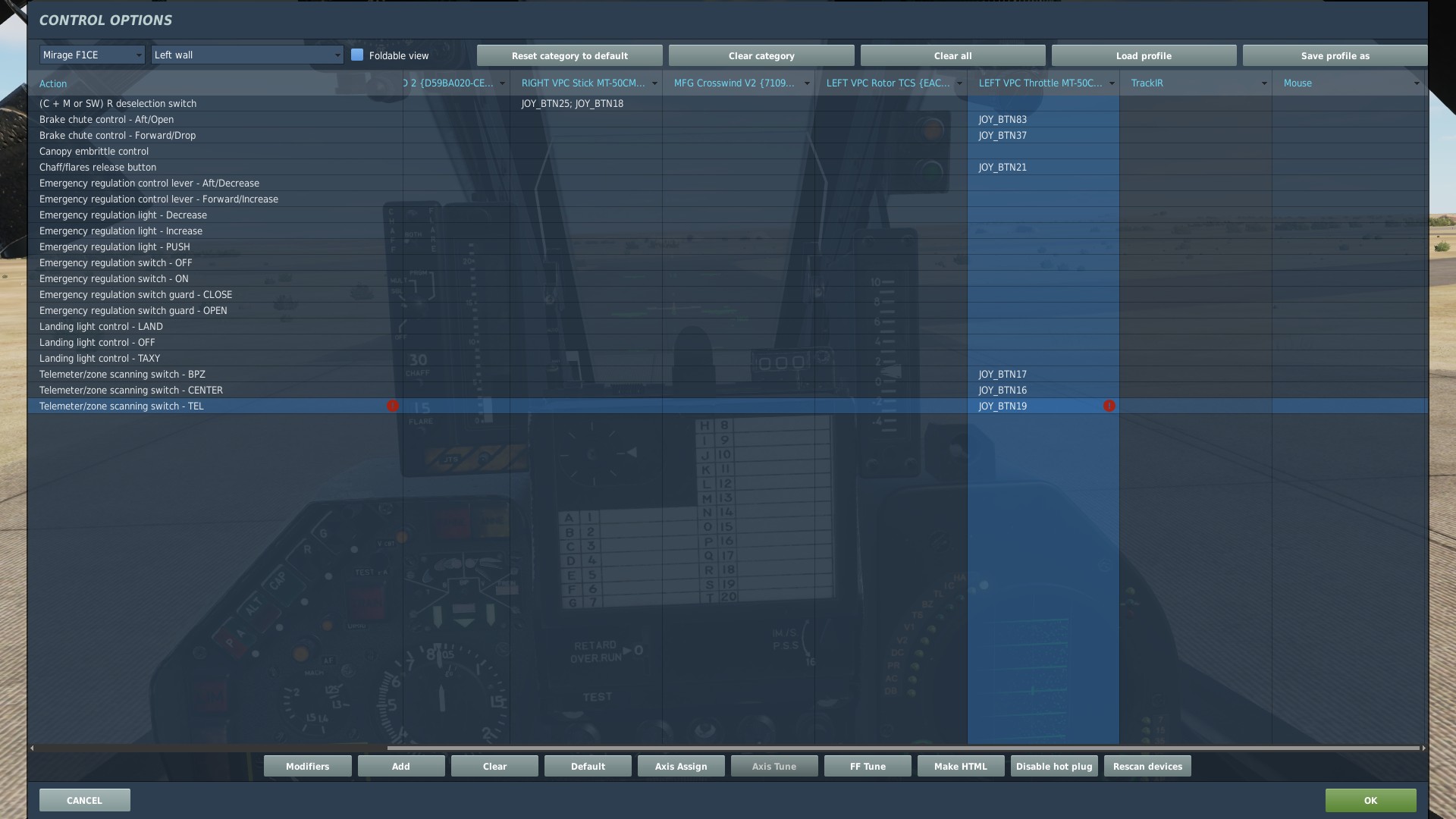Open the D59BA020-CE device column dropdown arrow
Image resolution: width=1456 pixels, height=819 pixels.
coord(502,83)
